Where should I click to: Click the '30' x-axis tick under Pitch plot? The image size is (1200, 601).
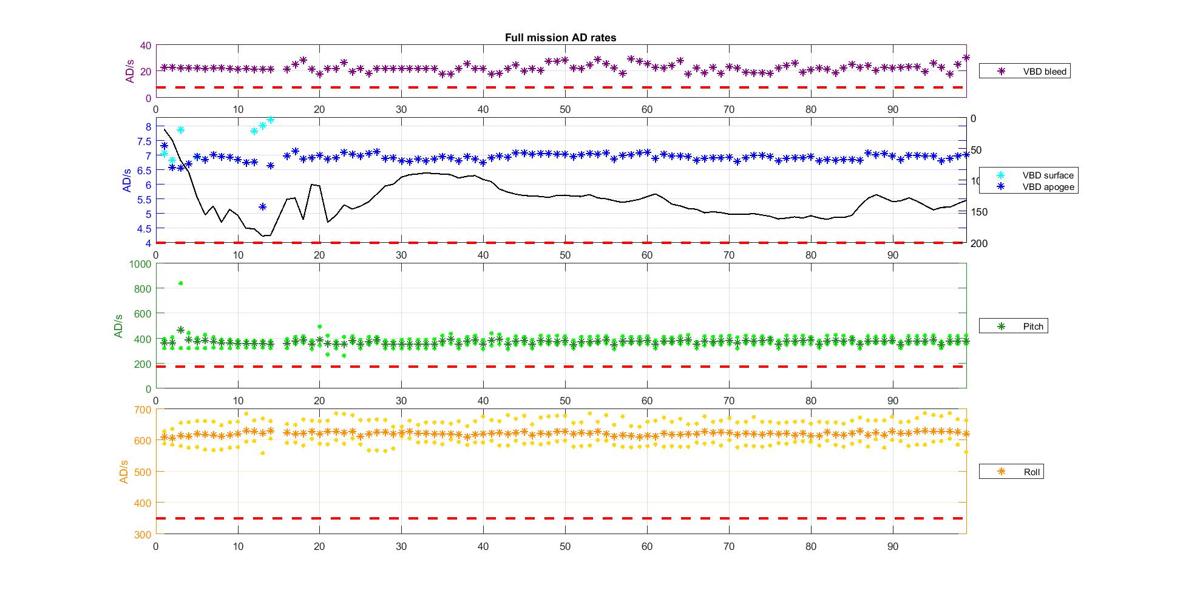pos(401,401)
